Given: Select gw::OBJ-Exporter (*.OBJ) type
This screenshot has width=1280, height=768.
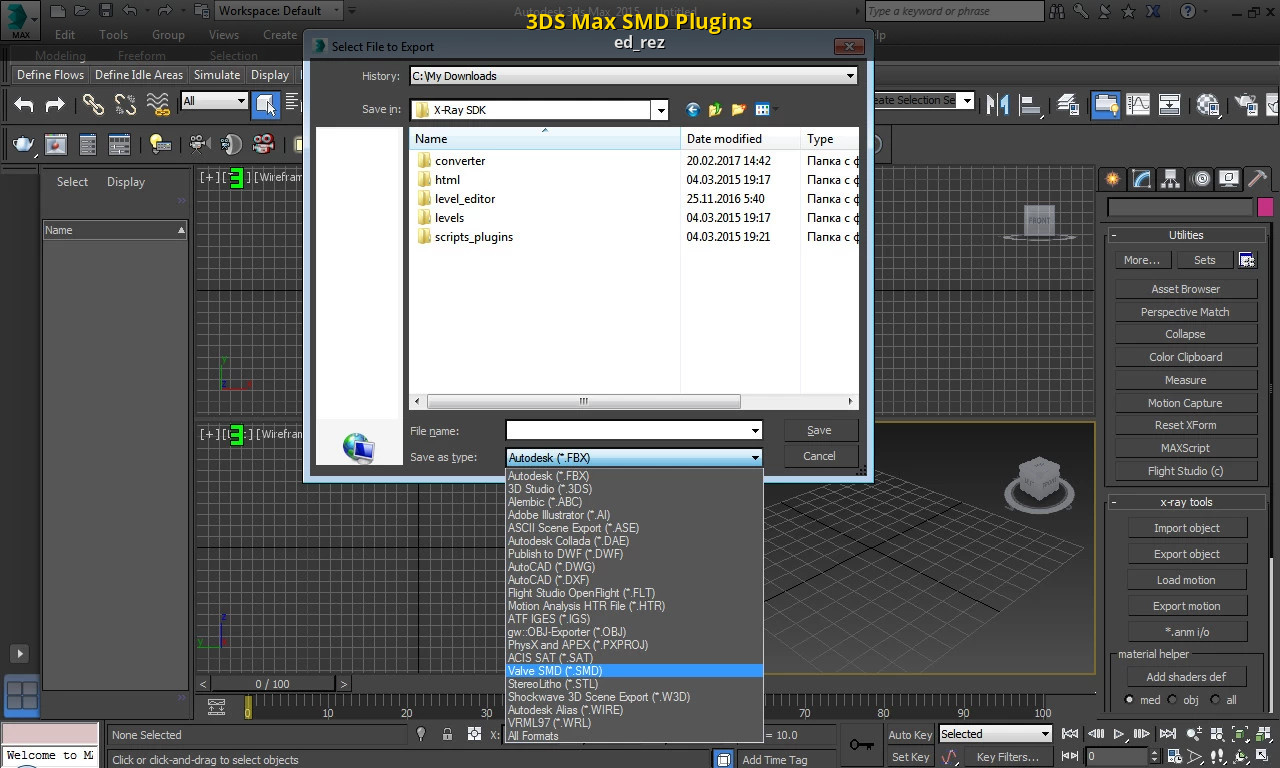Looking at the screenshot, I should (634, 632).
